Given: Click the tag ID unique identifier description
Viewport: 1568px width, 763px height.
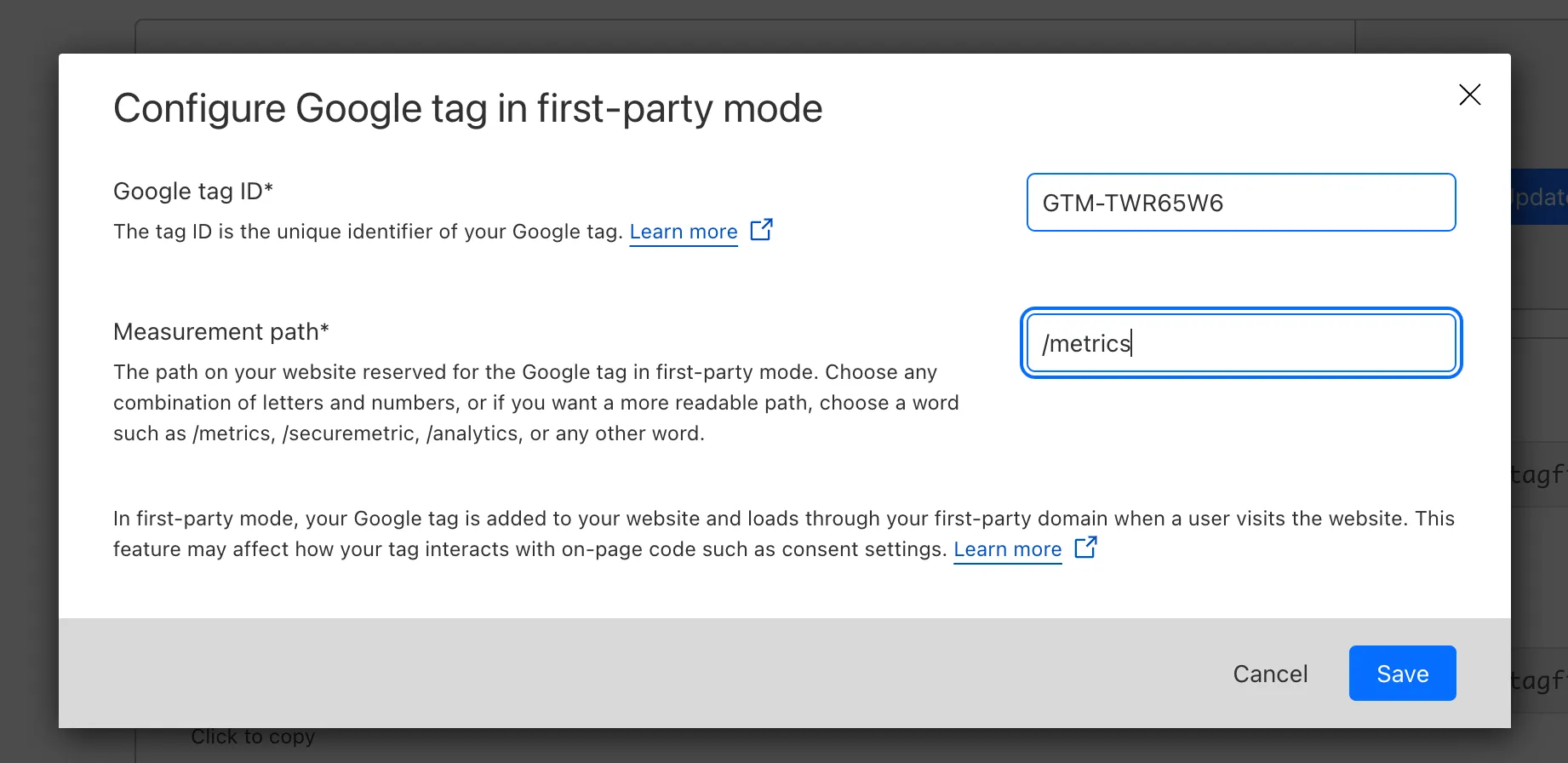Looking at the screenshot, I should point(368,232).
